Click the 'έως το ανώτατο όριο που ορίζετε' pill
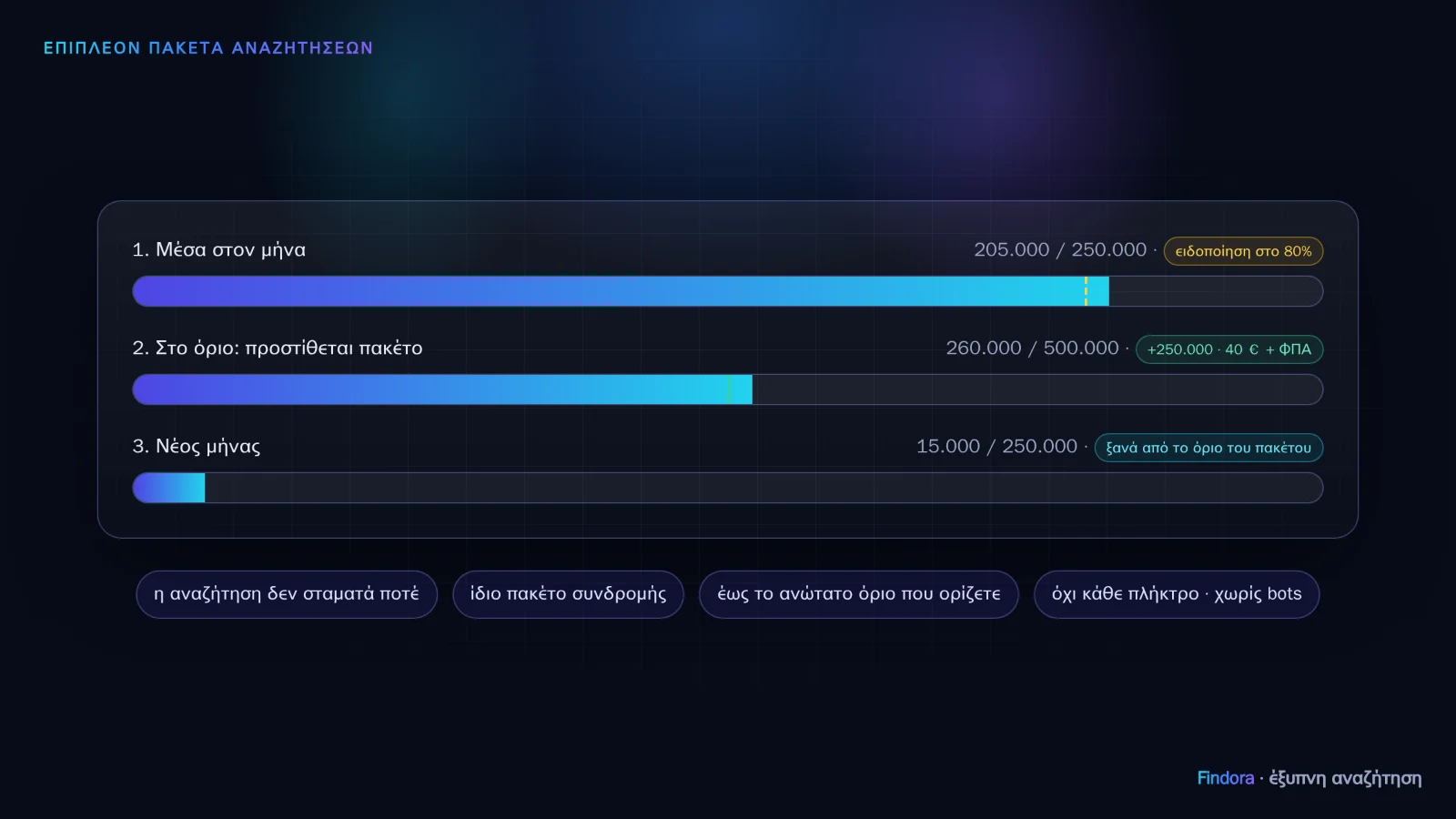 [859, 594]
